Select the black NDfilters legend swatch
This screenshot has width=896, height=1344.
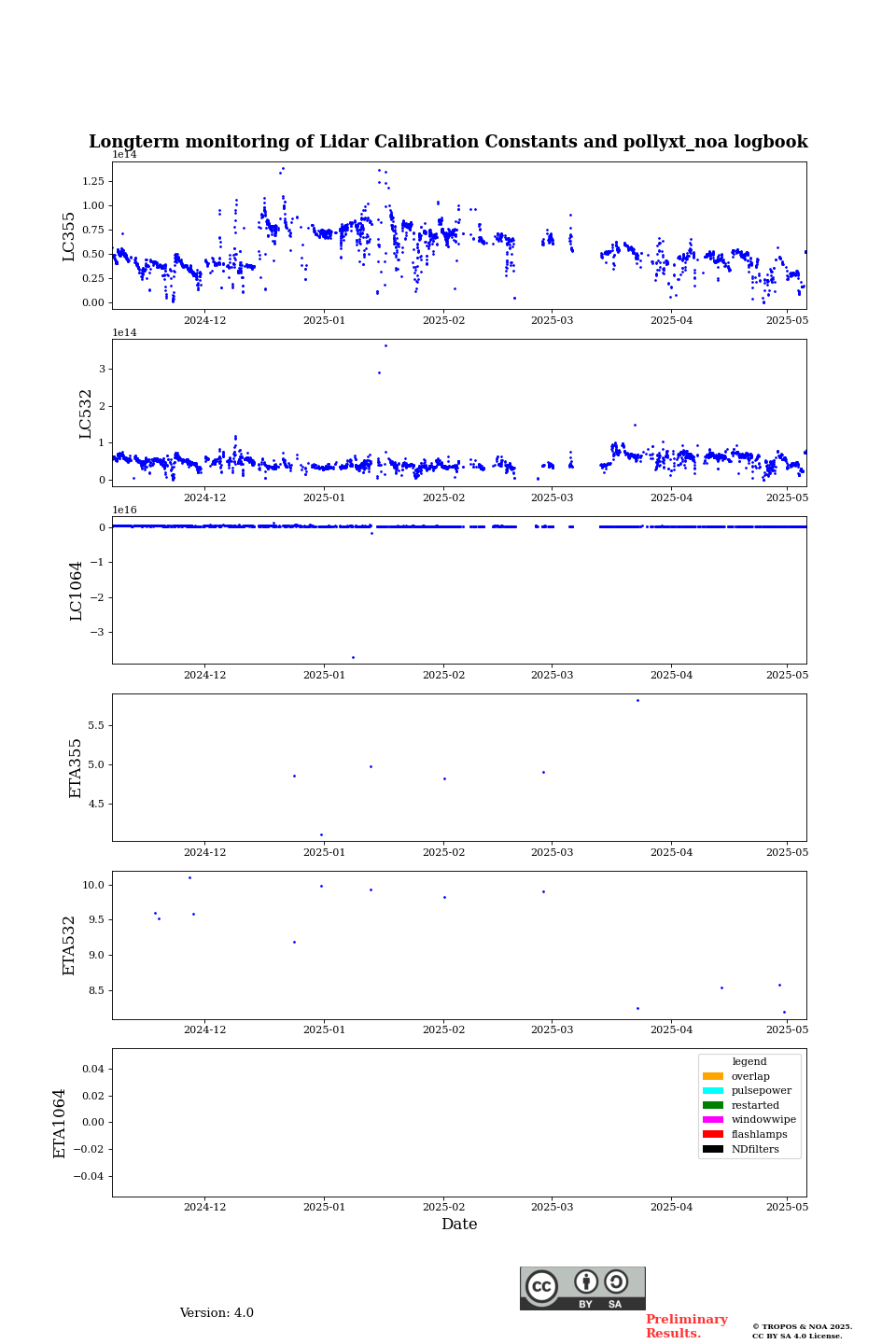713,1149
